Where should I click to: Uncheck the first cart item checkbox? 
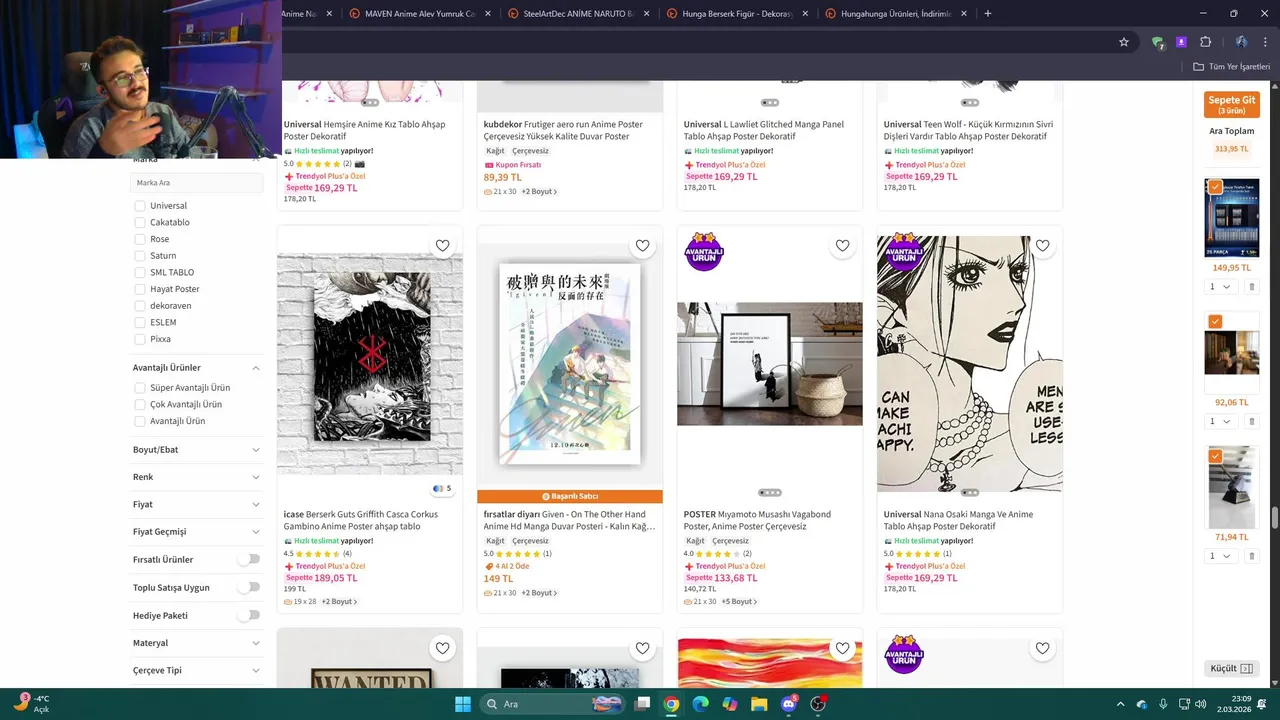(x=1215, y=187)
